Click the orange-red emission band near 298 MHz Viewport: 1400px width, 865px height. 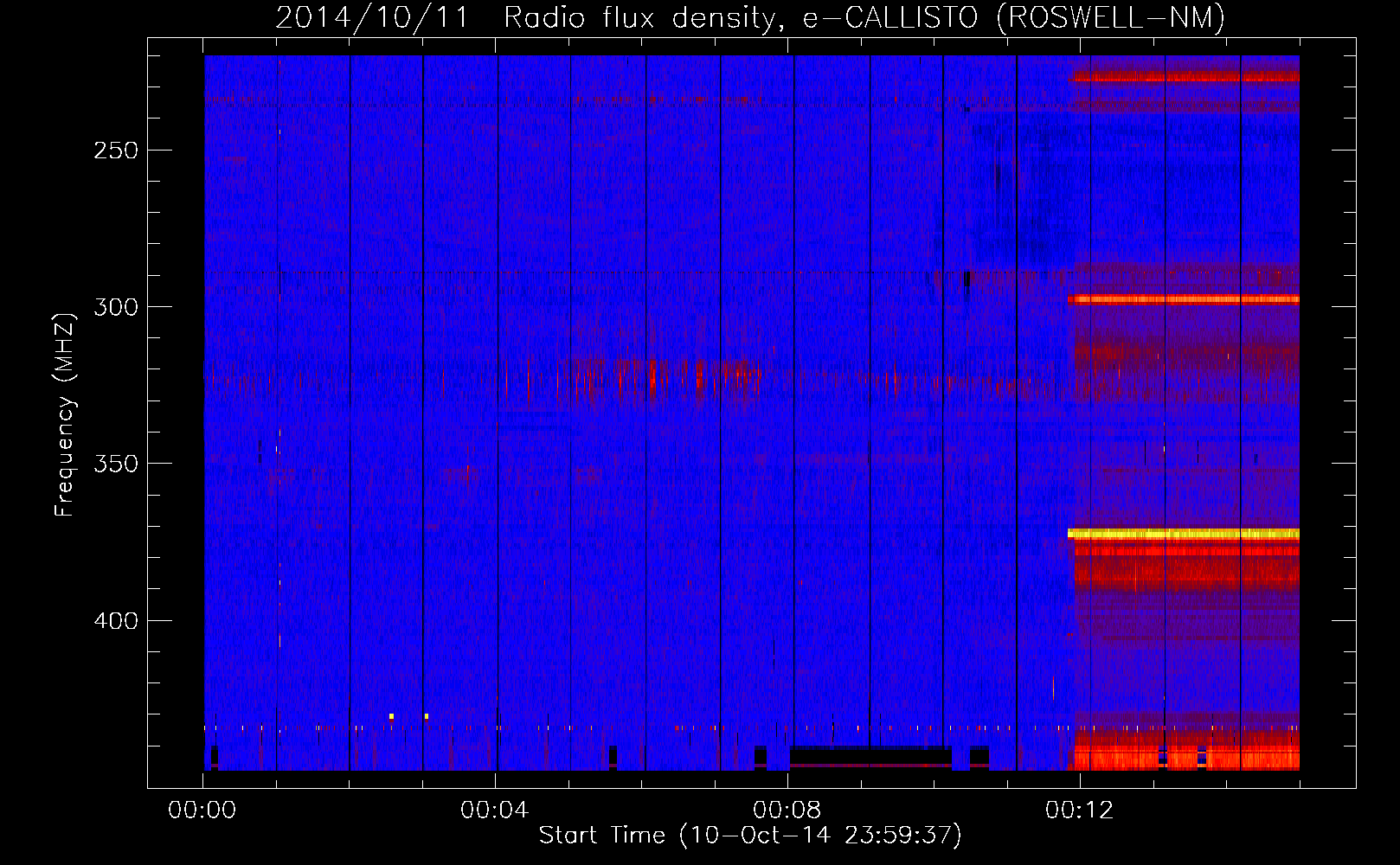tap(1184, 300)
